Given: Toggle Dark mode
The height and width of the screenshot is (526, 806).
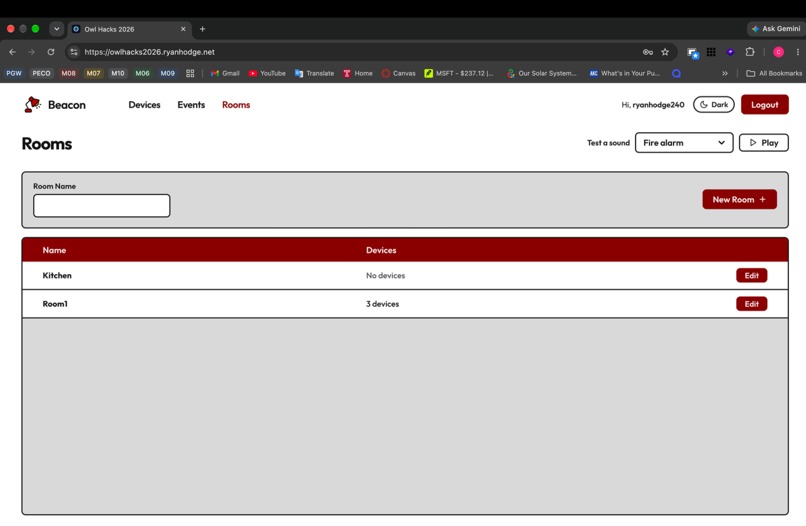Looking at the screenshot, I should pos(713,104).
